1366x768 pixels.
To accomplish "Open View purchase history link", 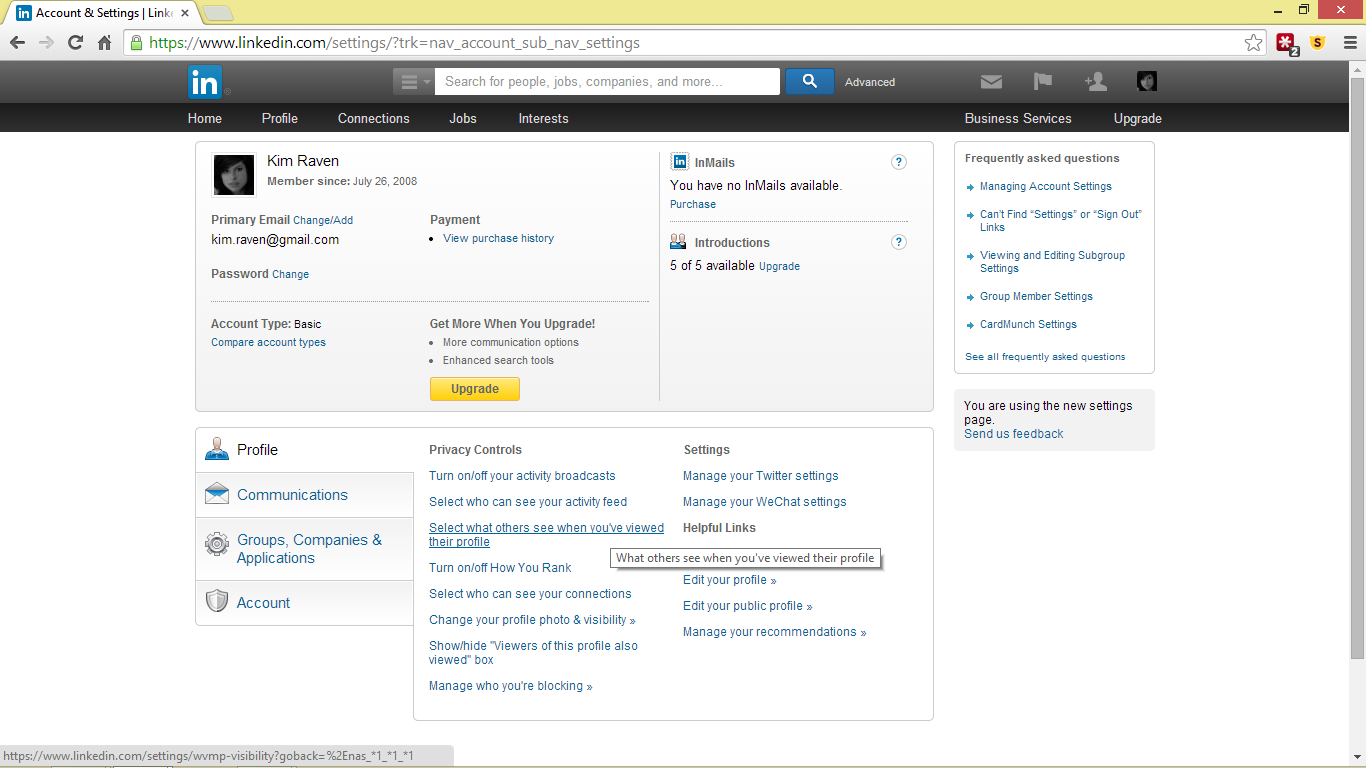I will (498, 238).
